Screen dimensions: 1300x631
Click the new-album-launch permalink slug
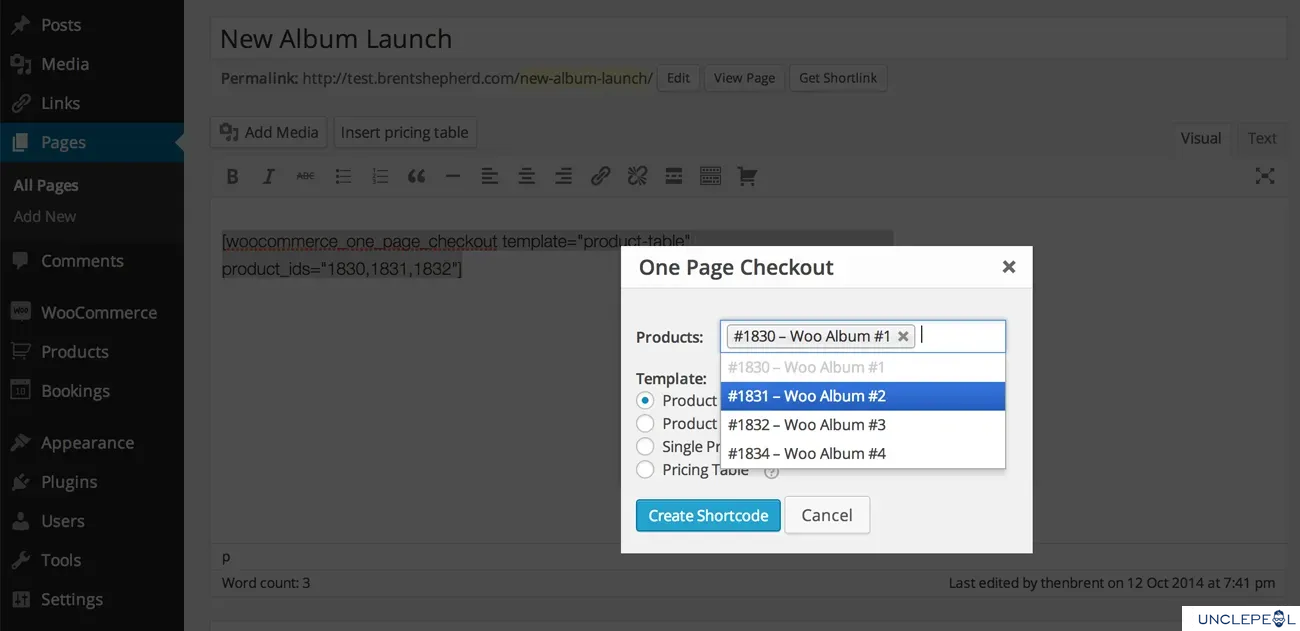[585, 78]
